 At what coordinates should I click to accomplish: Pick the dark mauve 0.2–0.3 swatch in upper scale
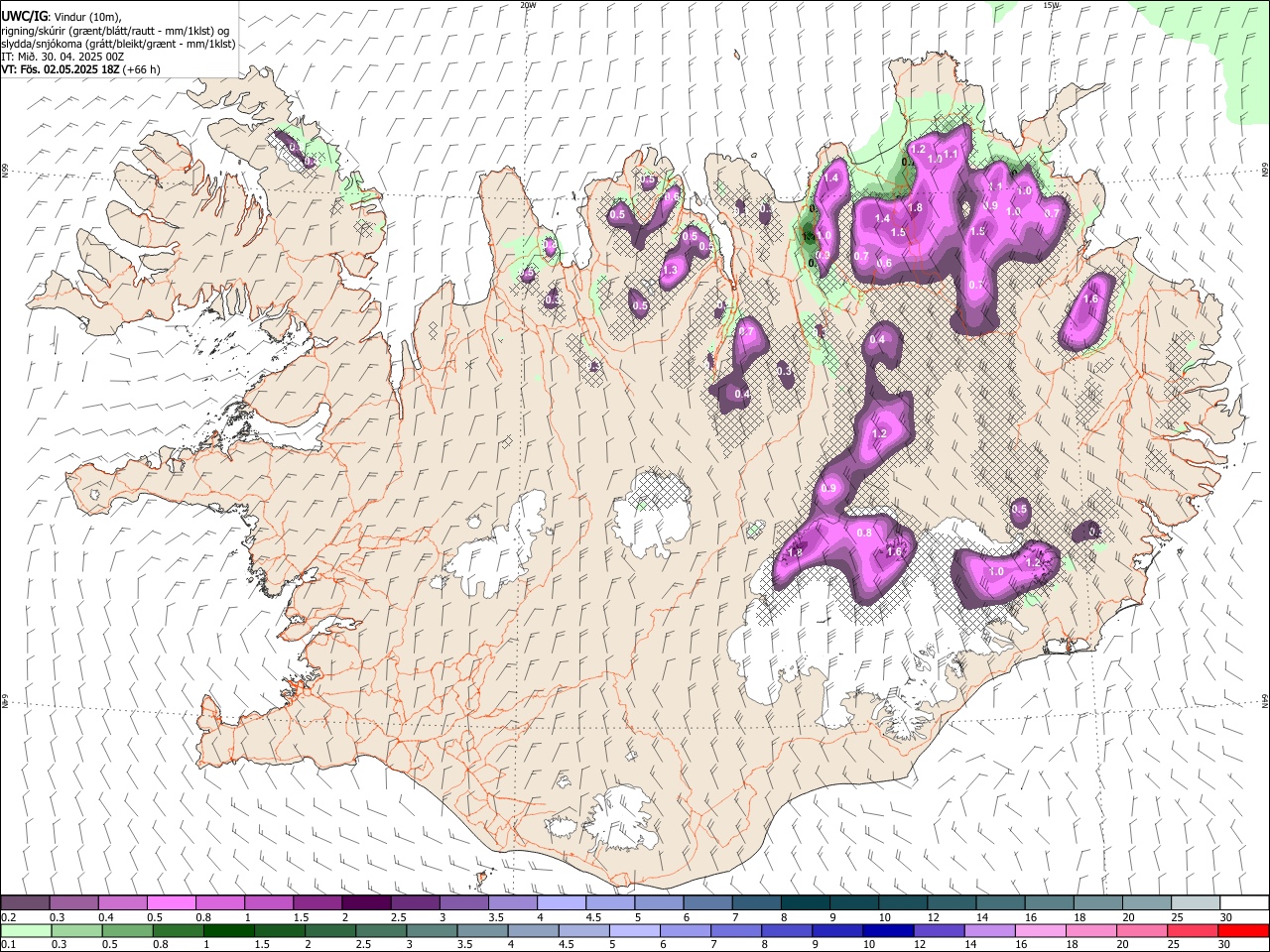[x=25, y=902]
